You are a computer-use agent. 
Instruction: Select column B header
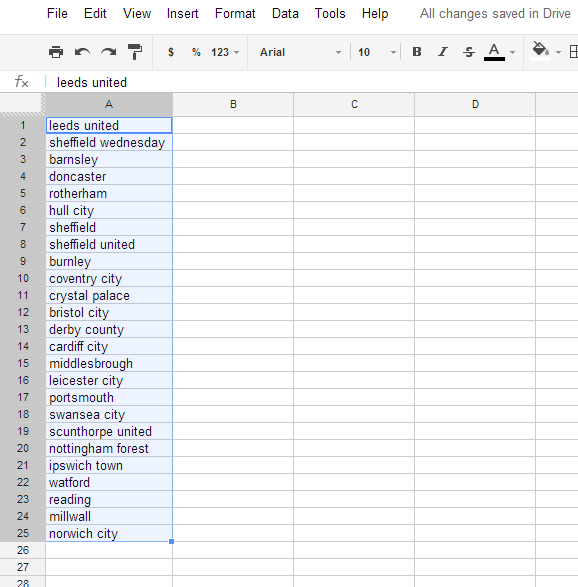click(233, 104)
